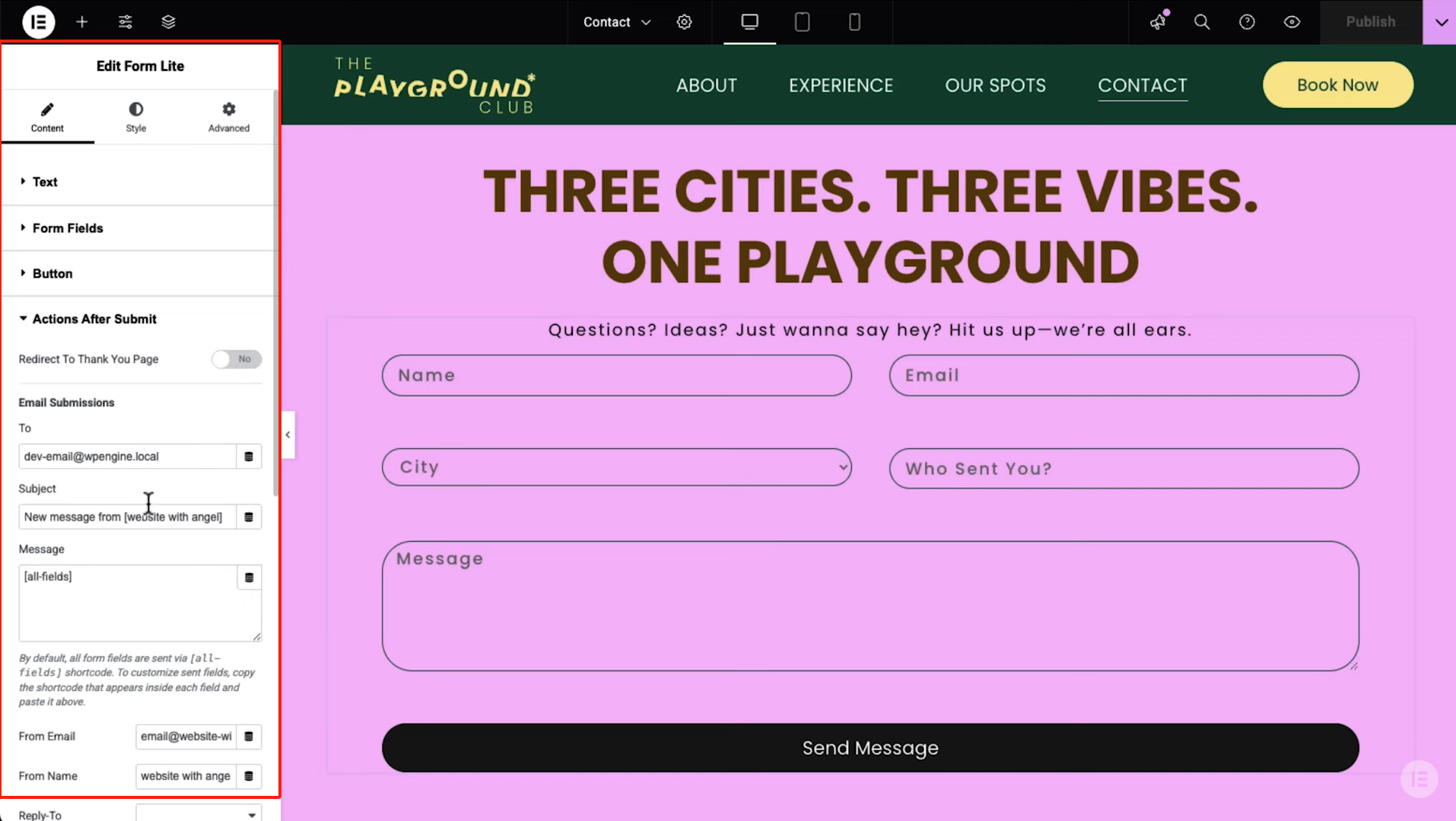
Task: Preview changes with the eye icon
Action: pos(1292,22)
